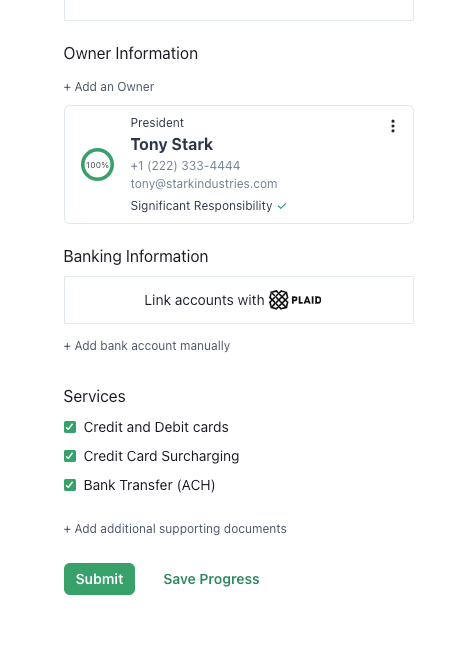Select the Tony Stark owner name

pos(172,144)
